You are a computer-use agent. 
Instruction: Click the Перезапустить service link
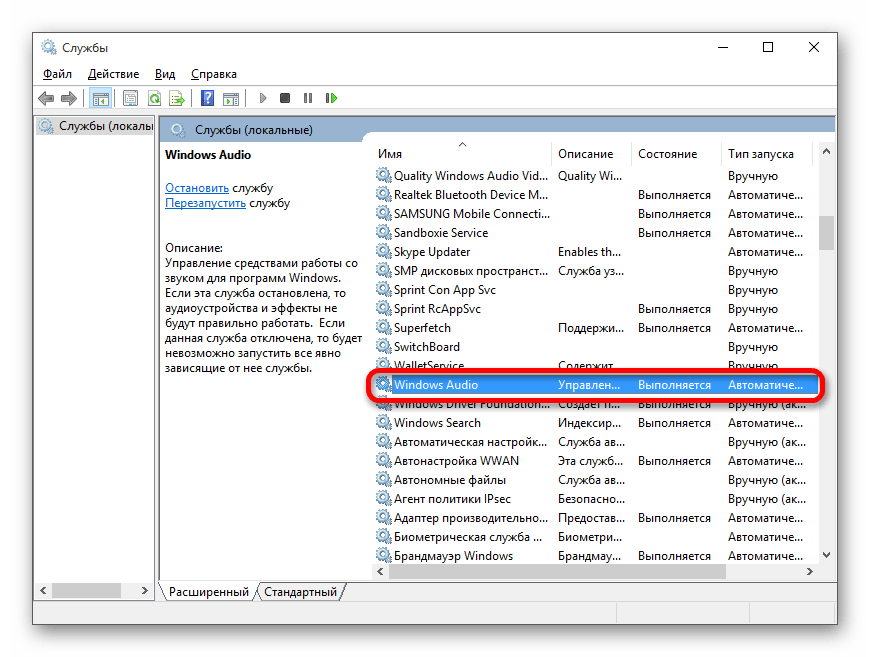(205, 203)
